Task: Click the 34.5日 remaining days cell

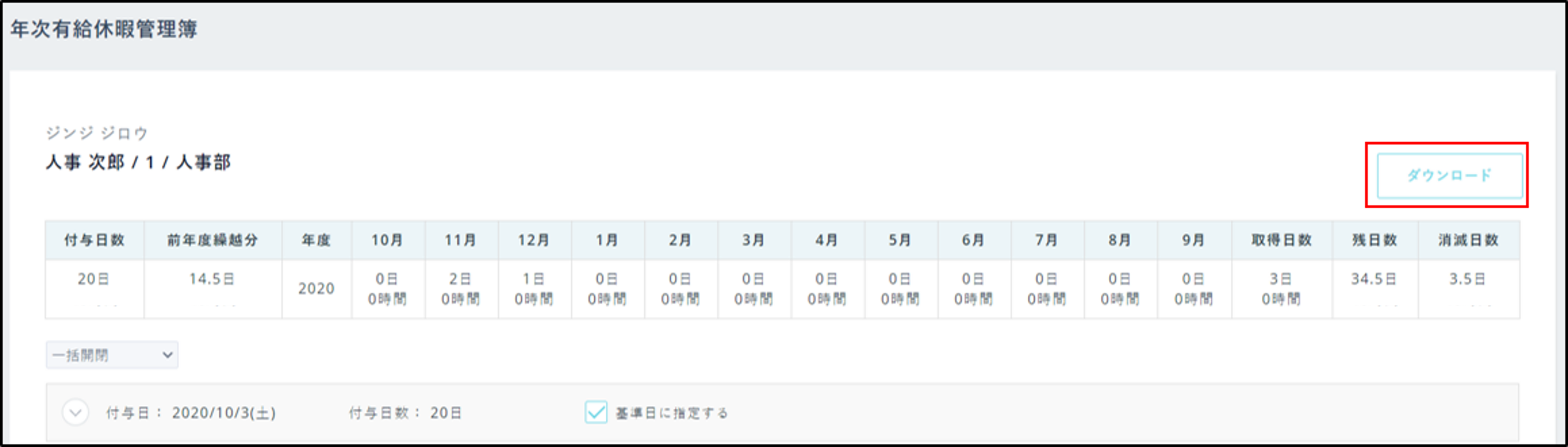Action: 1374,279
